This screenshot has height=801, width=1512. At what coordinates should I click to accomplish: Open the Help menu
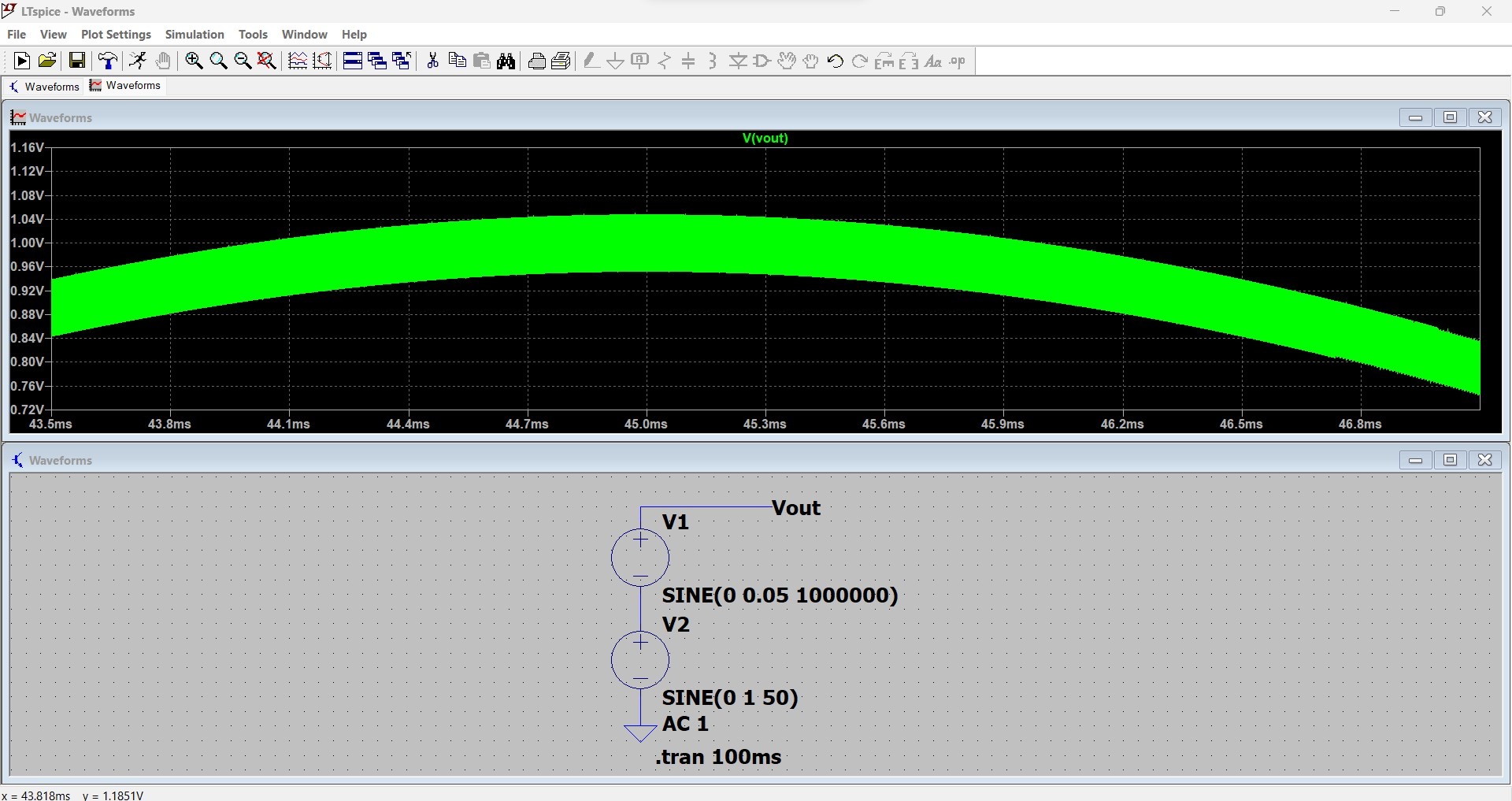(x=354, y=35)
